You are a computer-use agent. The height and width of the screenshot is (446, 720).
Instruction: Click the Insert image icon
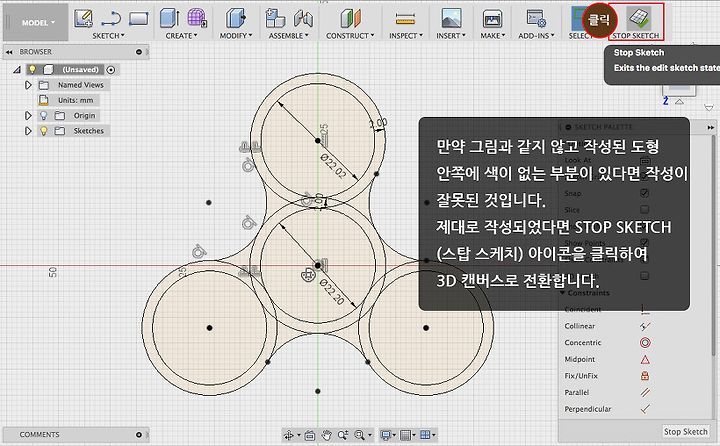coord(451,18)
